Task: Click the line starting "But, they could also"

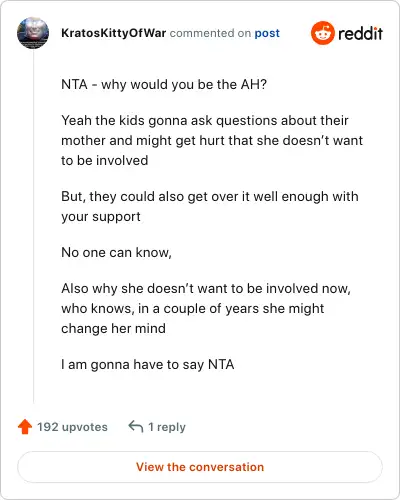Action: click(210, 196)
